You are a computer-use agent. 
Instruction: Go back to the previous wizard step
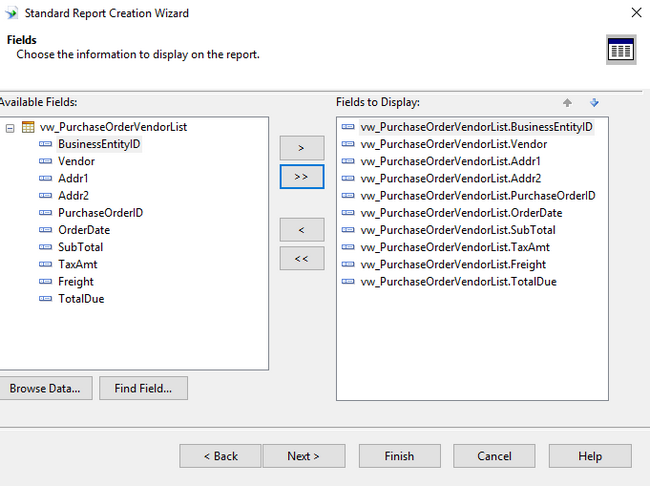221,456
